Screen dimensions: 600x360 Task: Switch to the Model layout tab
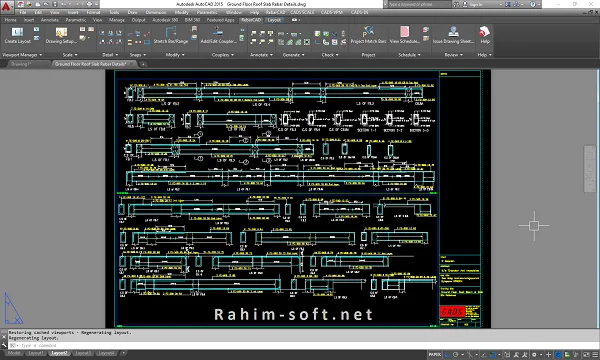[x=14, y=353]
